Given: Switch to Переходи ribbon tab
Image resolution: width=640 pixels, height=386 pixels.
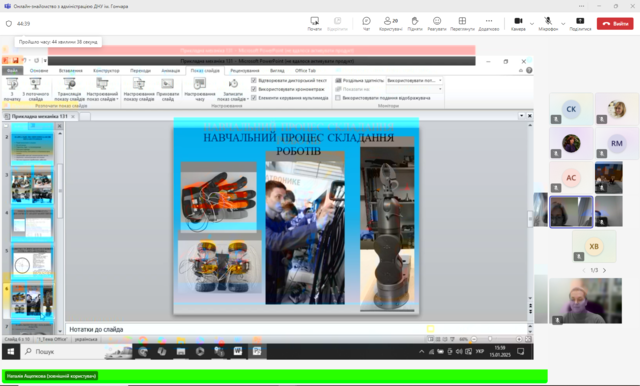Looking at the screenshot, I should (140, 71).
